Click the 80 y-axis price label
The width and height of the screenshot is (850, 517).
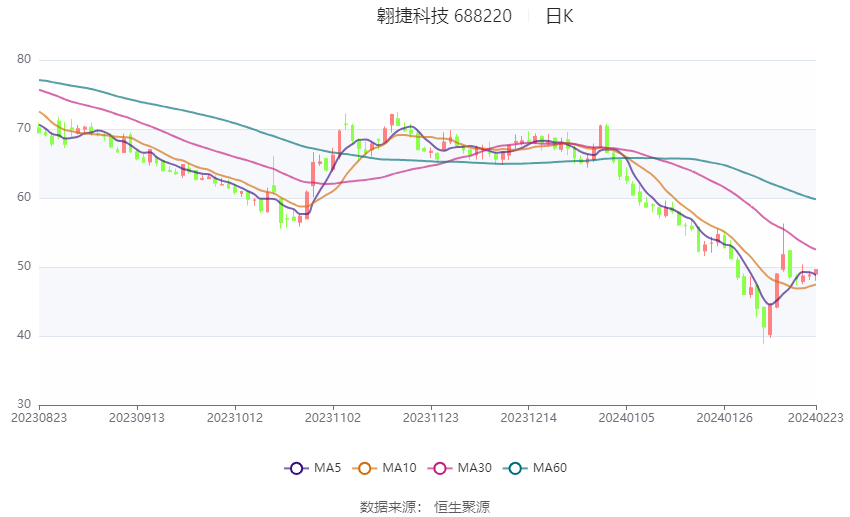click(24, 59)
